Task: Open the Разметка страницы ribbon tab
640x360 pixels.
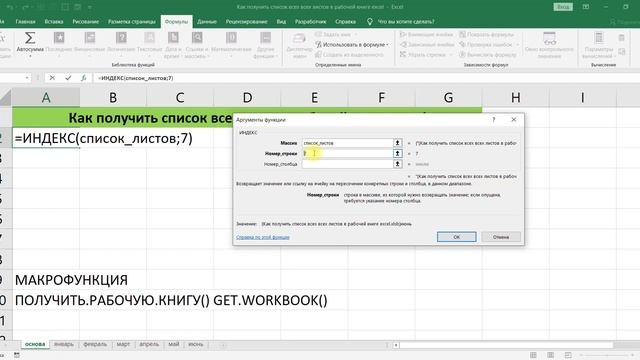Action: click(131, 22)
